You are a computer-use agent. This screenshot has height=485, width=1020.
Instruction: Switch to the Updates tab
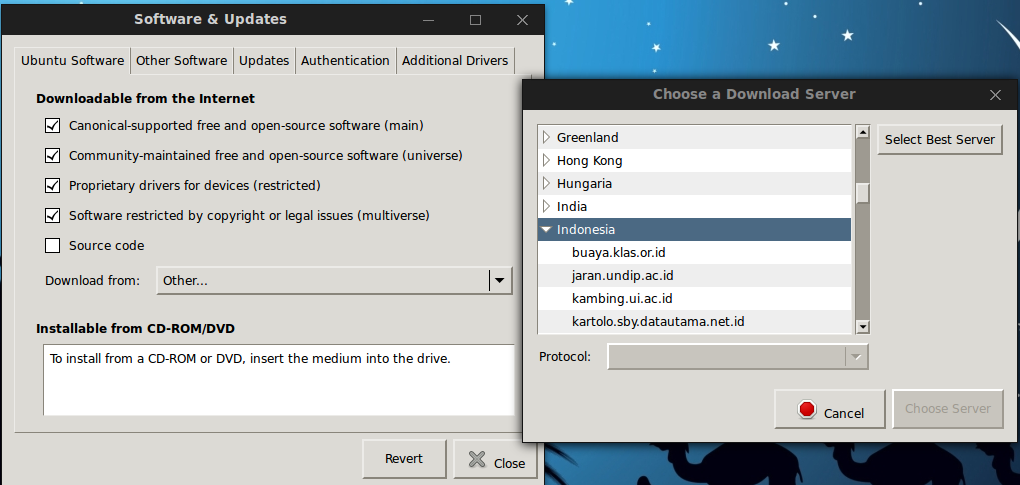pos(263,60)
